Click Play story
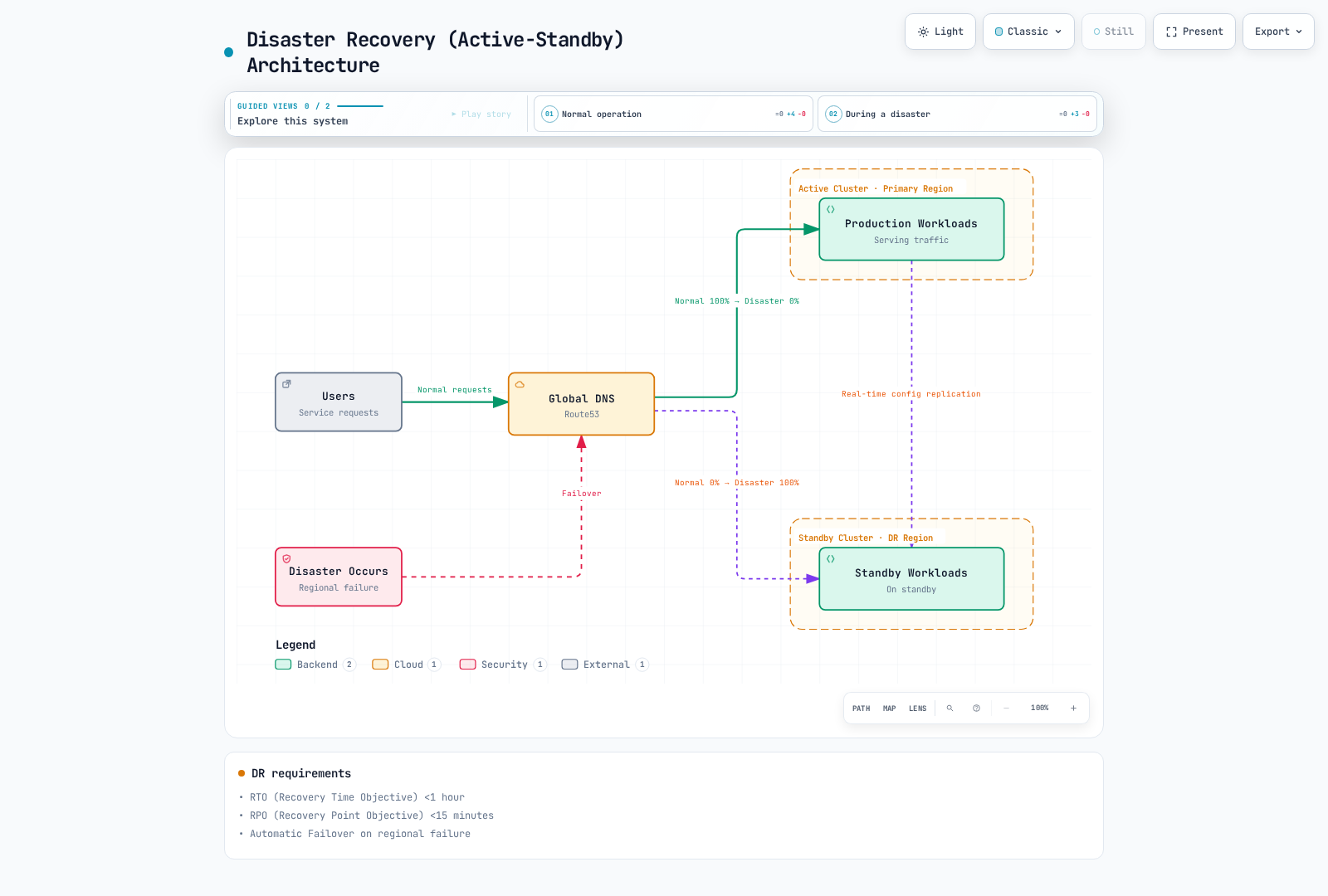The width and height of the screenshot is (1328, 896). (x=481, y=114)
